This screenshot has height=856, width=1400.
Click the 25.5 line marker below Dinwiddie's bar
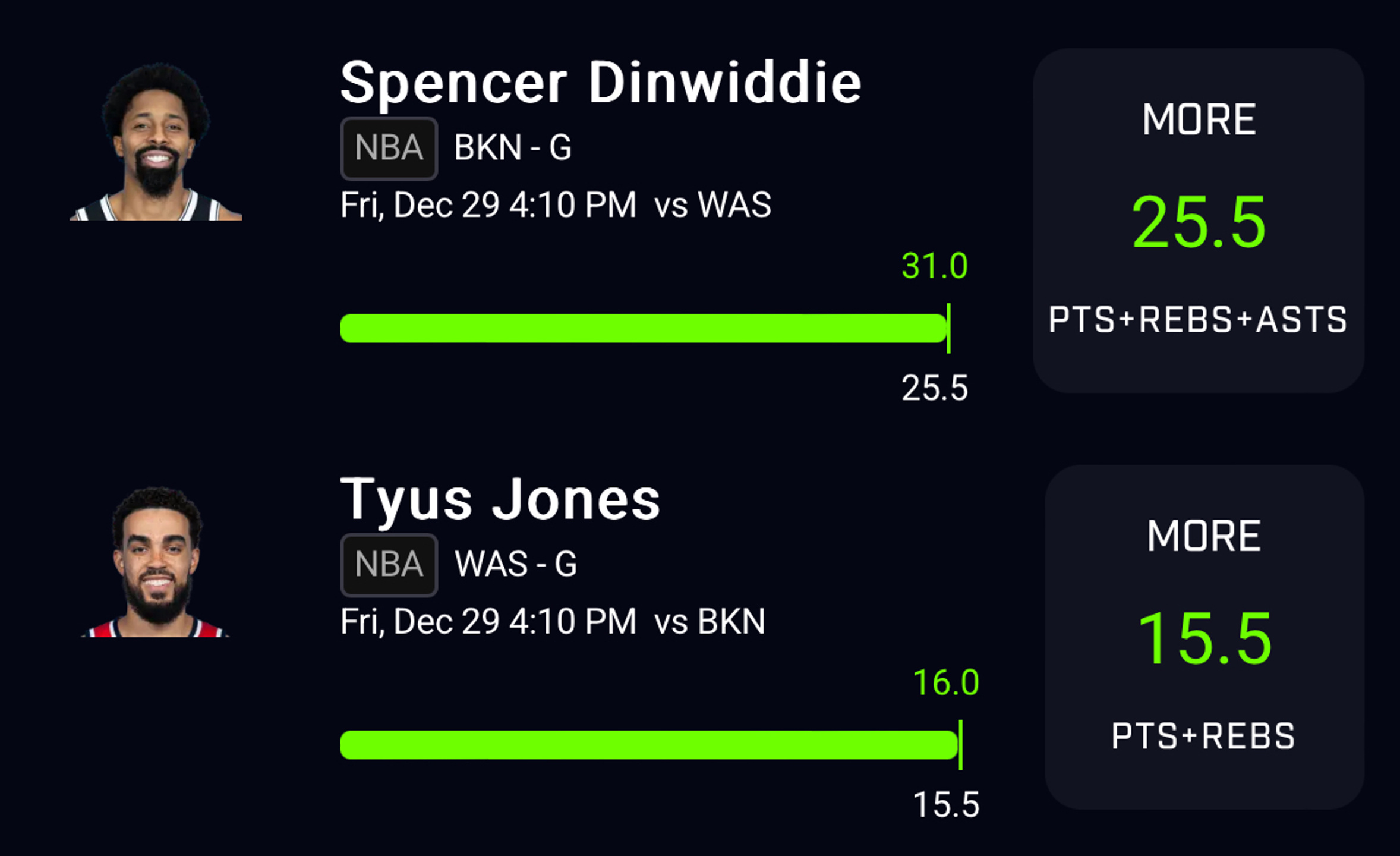[x=935, y=388]
